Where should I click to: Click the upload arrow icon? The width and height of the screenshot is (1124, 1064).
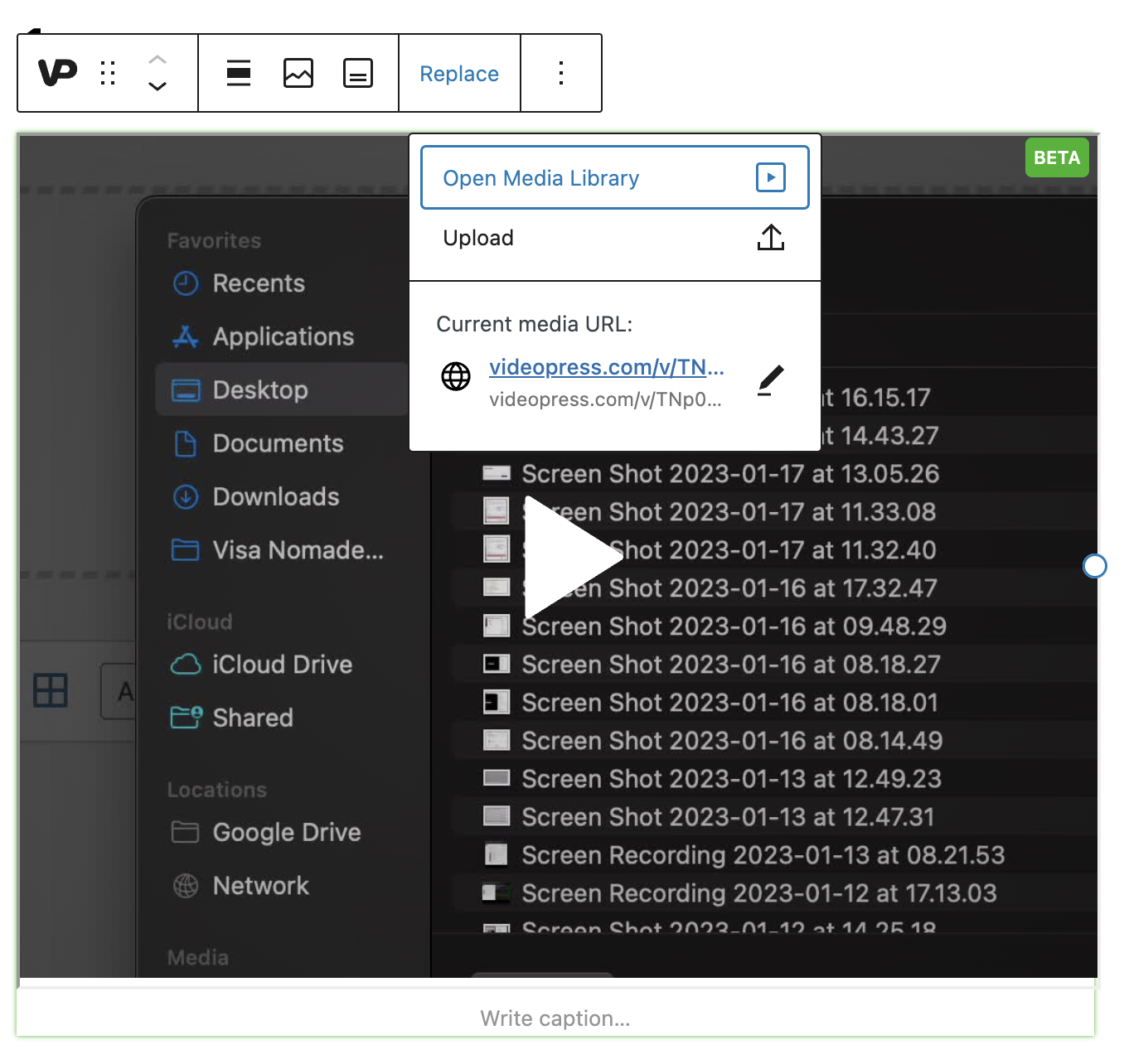pyautogui.click(x=771, y=238)
